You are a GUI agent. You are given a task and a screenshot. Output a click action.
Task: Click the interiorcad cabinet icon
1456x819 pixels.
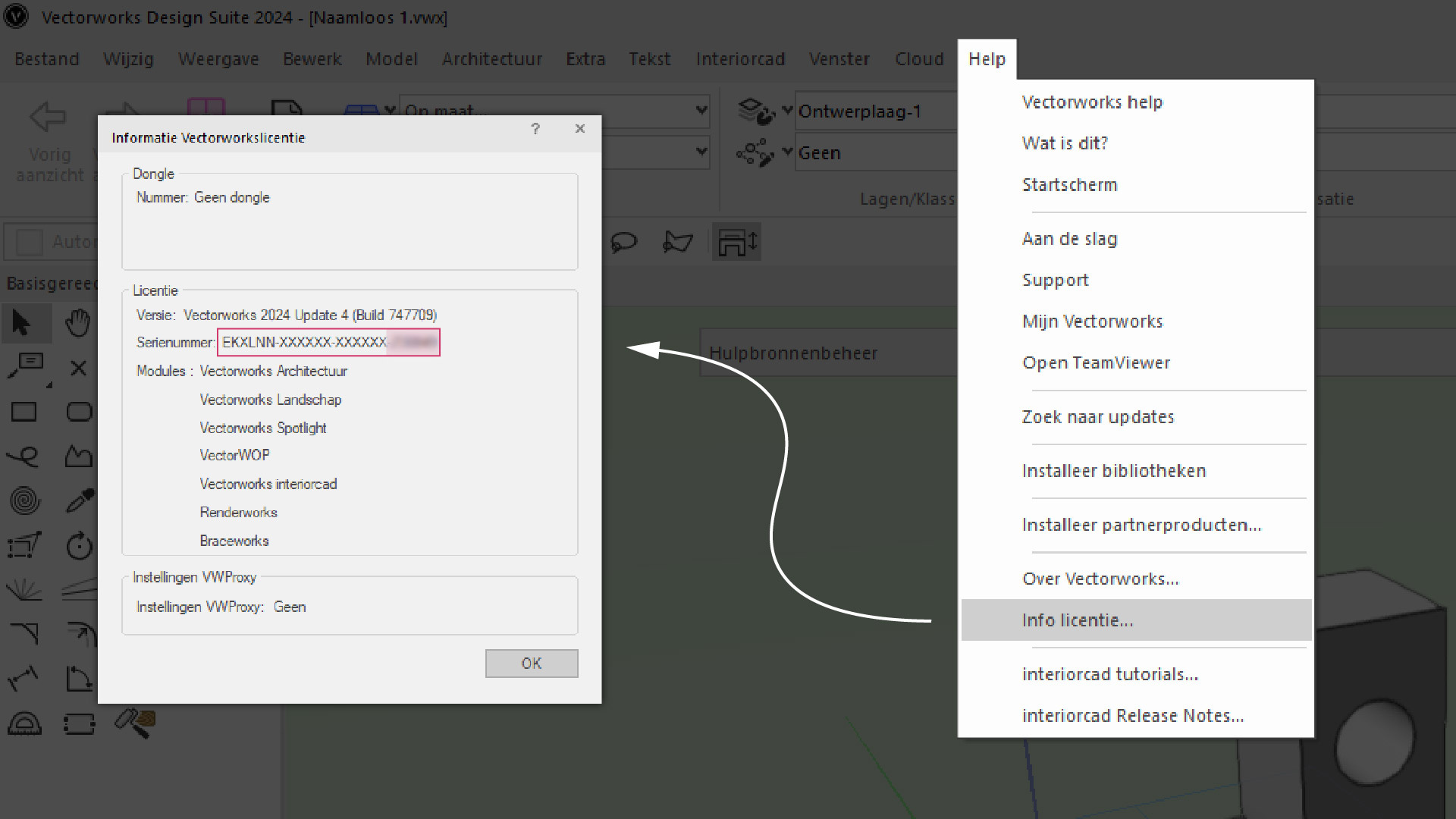(736, 243)
